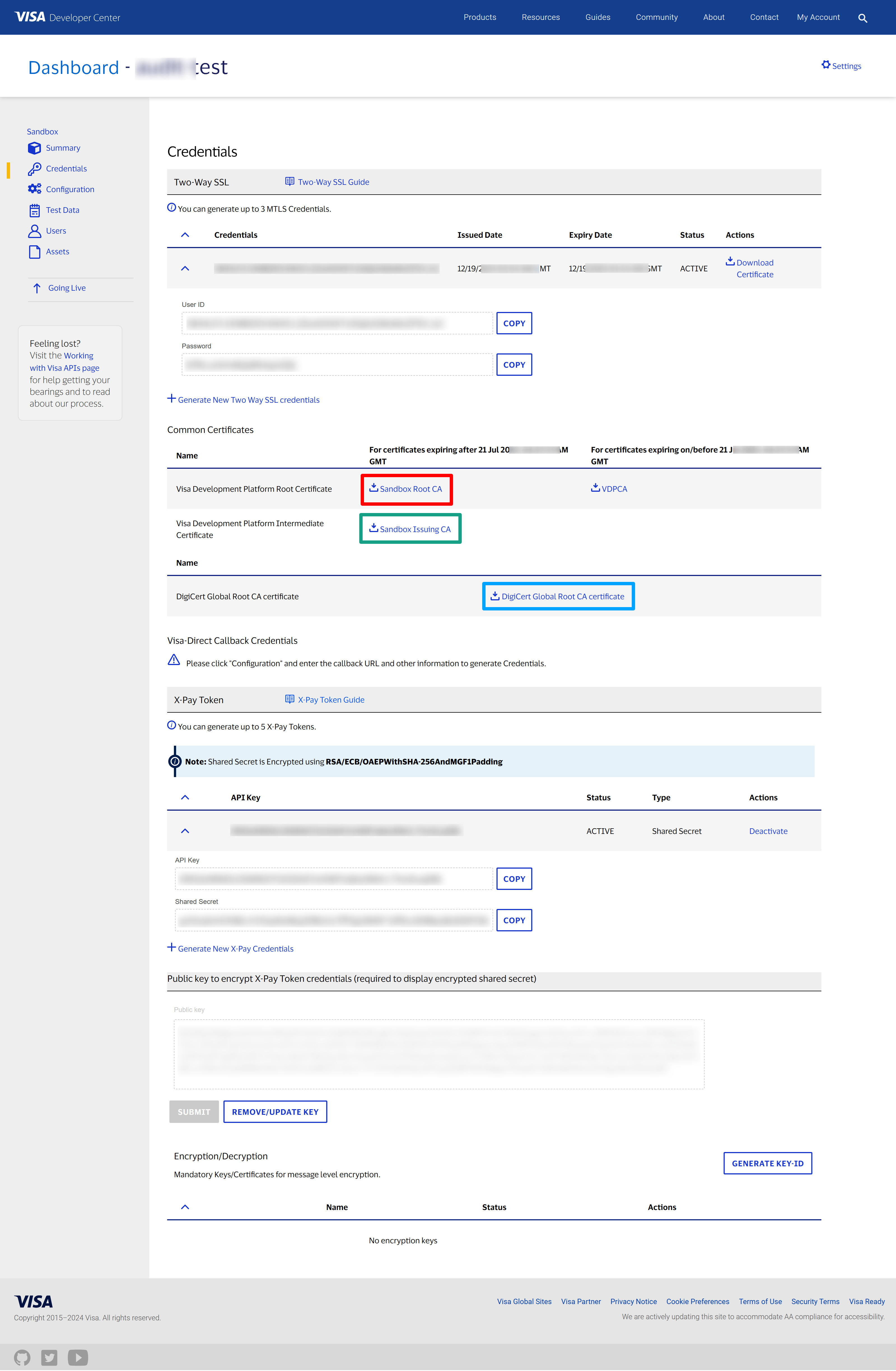
Task: Copy the Password value
Action: 514,365
